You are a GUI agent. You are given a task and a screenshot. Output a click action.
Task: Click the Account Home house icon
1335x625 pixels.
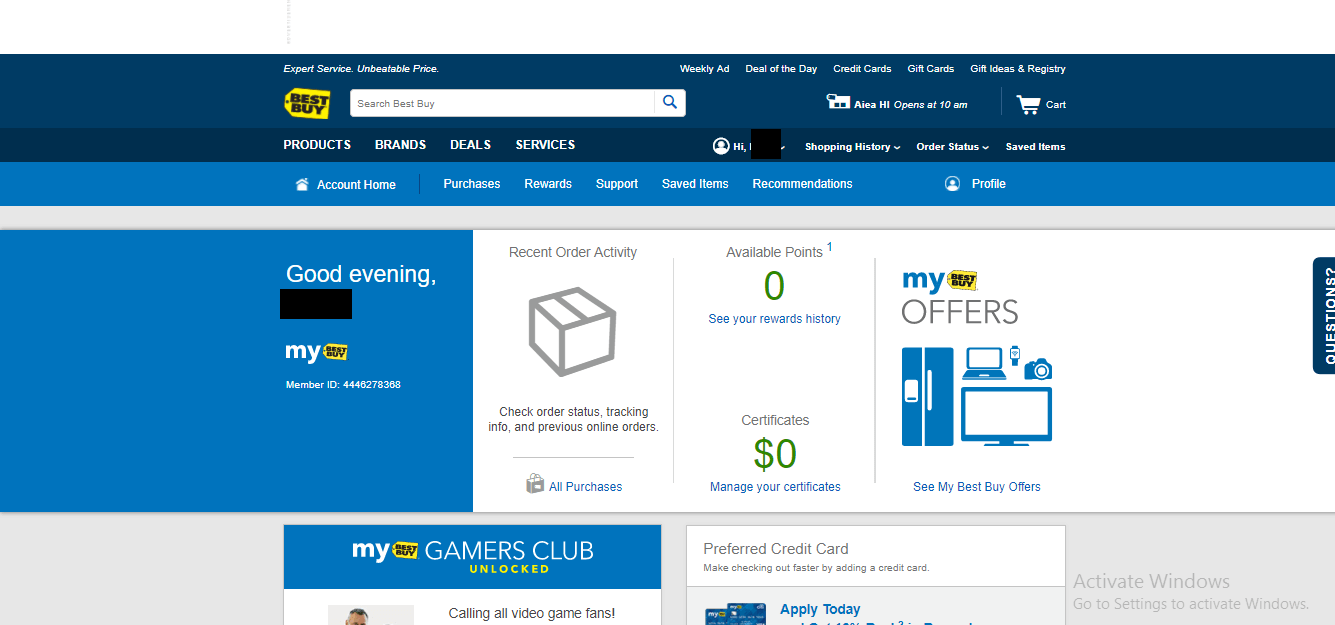tap(302, 184)
